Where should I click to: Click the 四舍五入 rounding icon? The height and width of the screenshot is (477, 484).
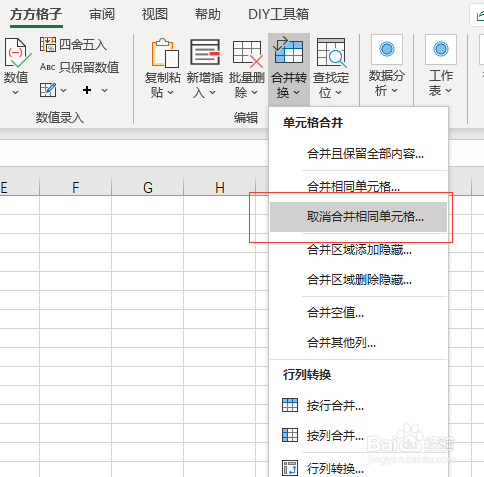tap(48, 44)
